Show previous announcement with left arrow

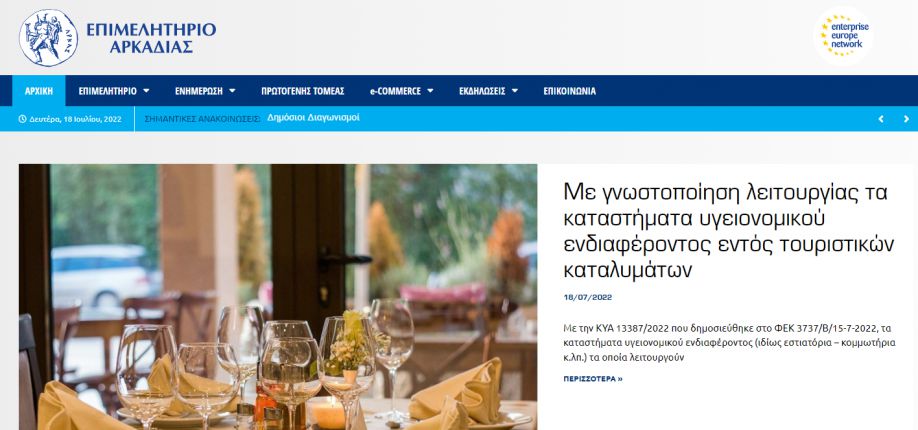click(x=881, y=119)
